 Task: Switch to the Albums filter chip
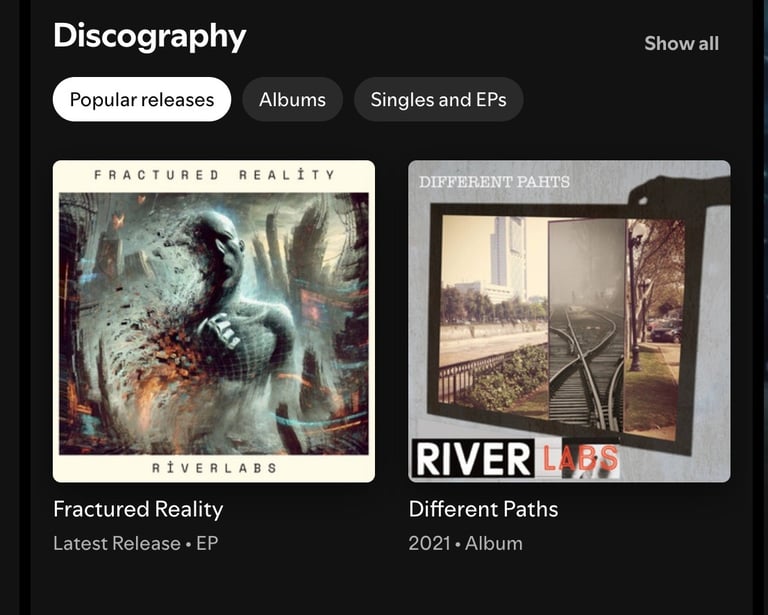(292, 99)
